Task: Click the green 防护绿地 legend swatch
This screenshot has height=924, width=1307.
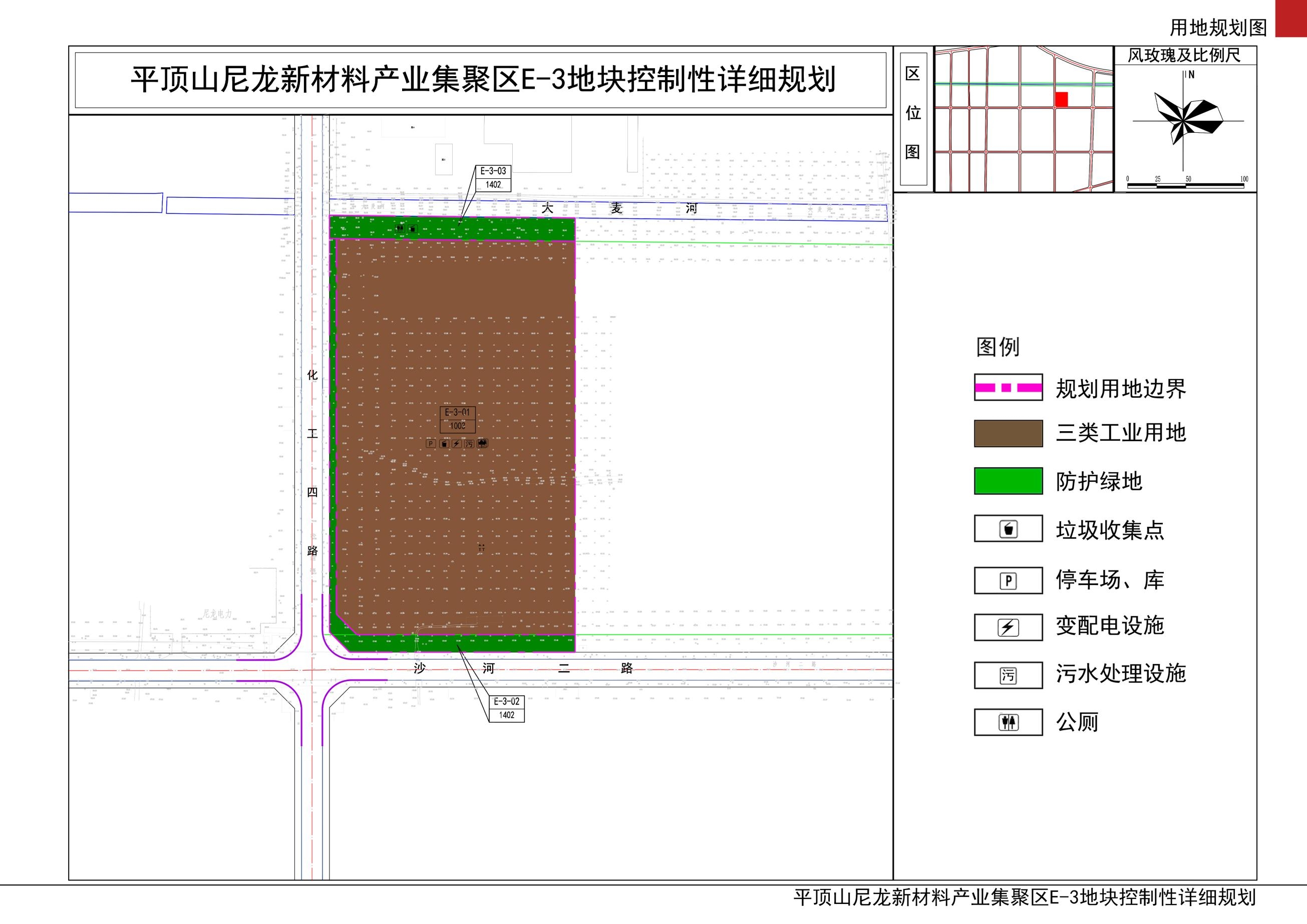Action: pos(1008,481)
